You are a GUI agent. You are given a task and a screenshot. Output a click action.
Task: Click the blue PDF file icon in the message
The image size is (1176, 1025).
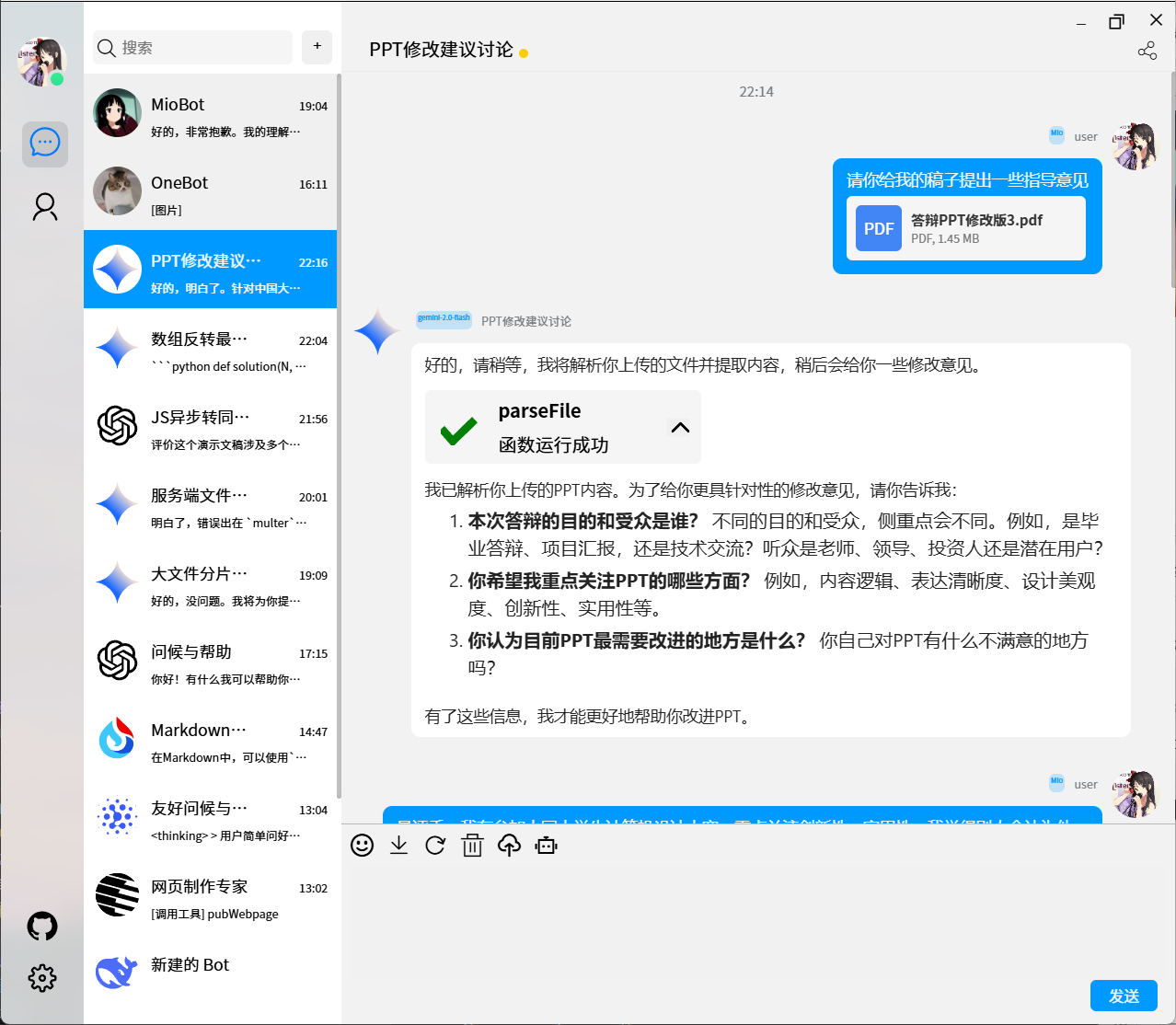879,228
